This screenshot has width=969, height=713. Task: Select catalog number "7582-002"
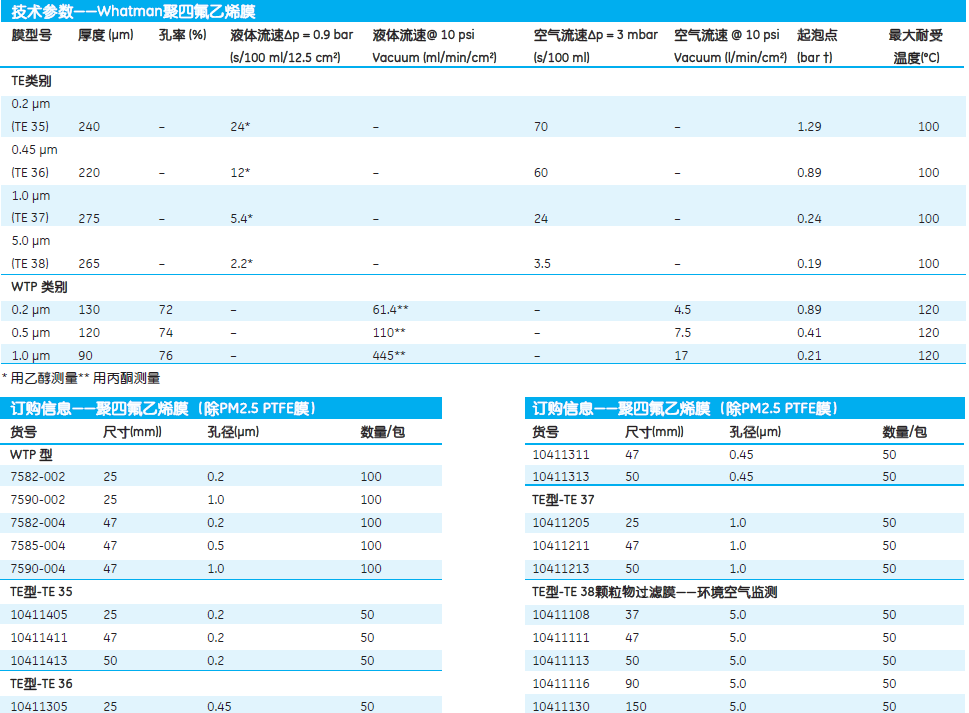pos(38,477)
